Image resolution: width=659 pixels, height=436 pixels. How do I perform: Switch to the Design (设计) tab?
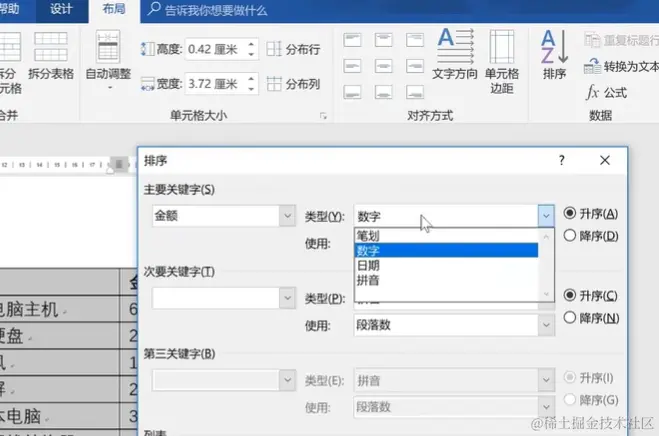(61, 9)
